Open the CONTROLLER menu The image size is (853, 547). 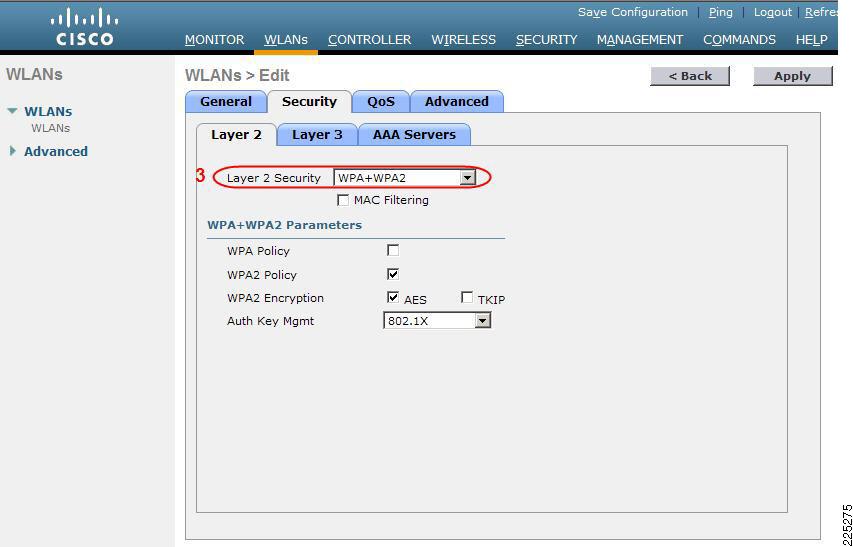coord(369,40)
